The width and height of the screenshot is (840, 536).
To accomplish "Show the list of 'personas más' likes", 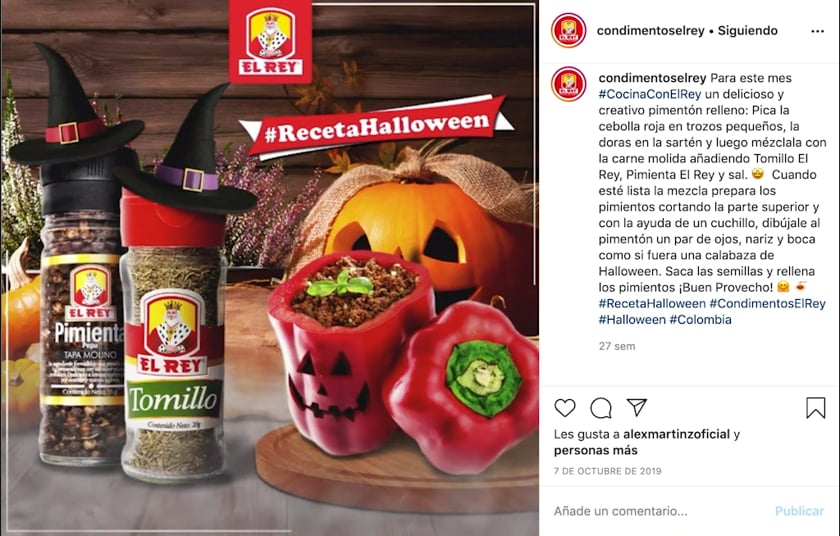I will pyautogui.click(x=596, y=450).
